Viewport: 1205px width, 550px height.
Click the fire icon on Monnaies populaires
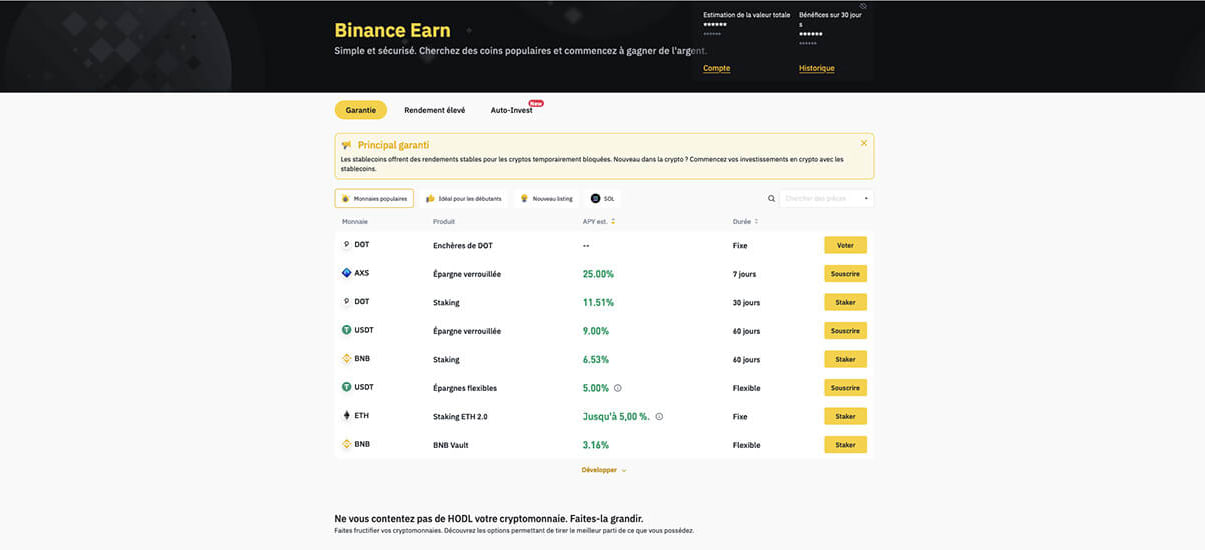pos(345,199)
